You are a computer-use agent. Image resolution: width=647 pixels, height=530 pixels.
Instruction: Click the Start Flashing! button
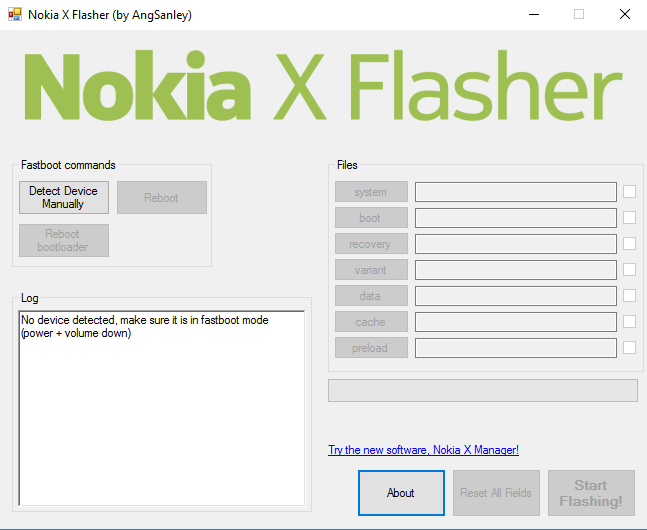click(x=591, y=493)
